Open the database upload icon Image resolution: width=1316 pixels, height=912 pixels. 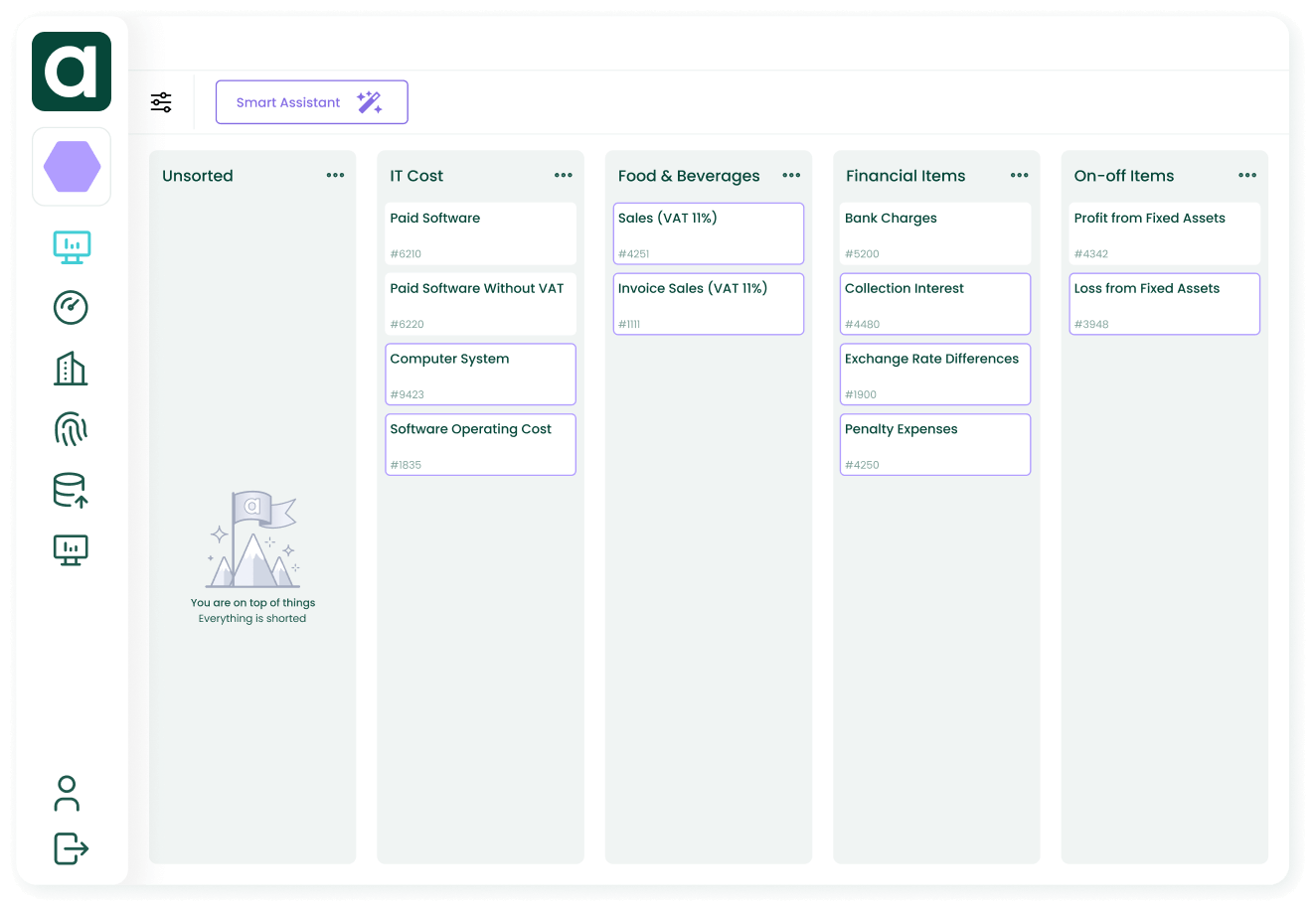click(x=71, y=490)
